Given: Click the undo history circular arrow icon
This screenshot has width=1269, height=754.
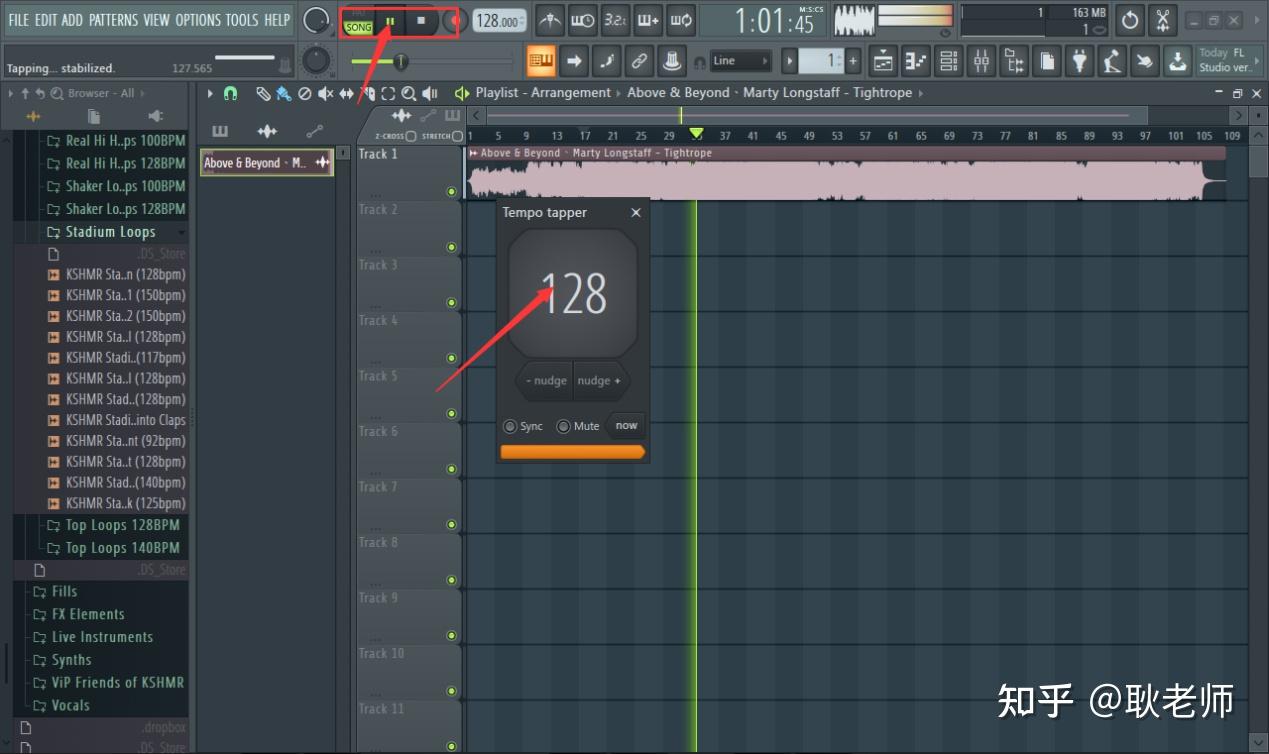Looking at the screenshot, I should pos(1130,20).
